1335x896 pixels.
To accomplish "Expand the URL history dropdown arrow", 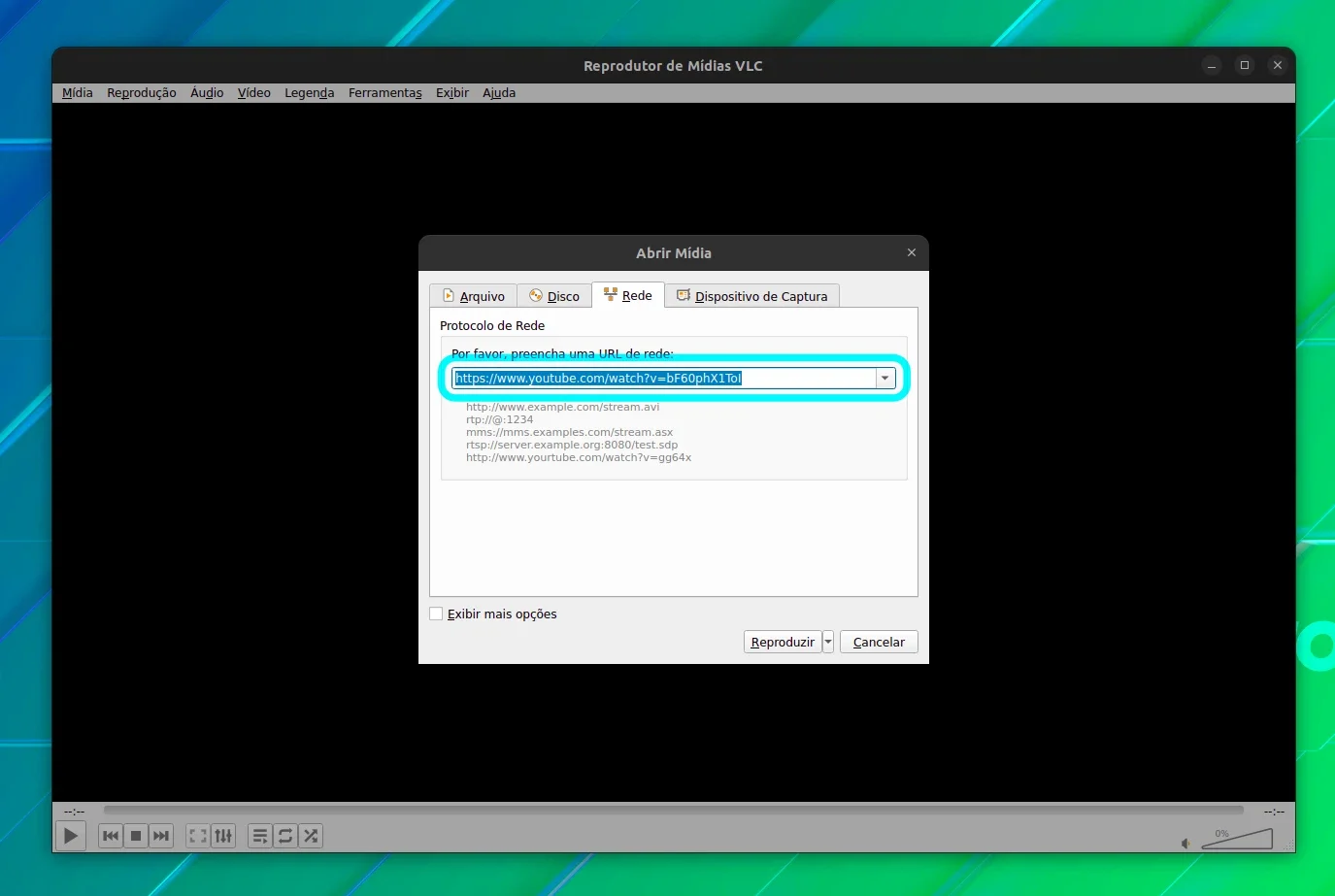I will coord(885,379).
